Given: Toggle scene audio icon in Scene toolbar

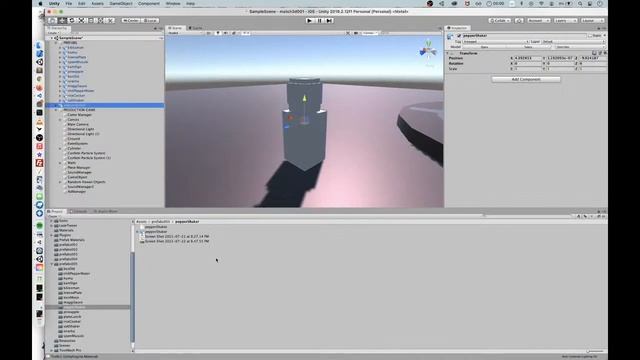Looking at the screenshot, I should click(x=226, y=33).
